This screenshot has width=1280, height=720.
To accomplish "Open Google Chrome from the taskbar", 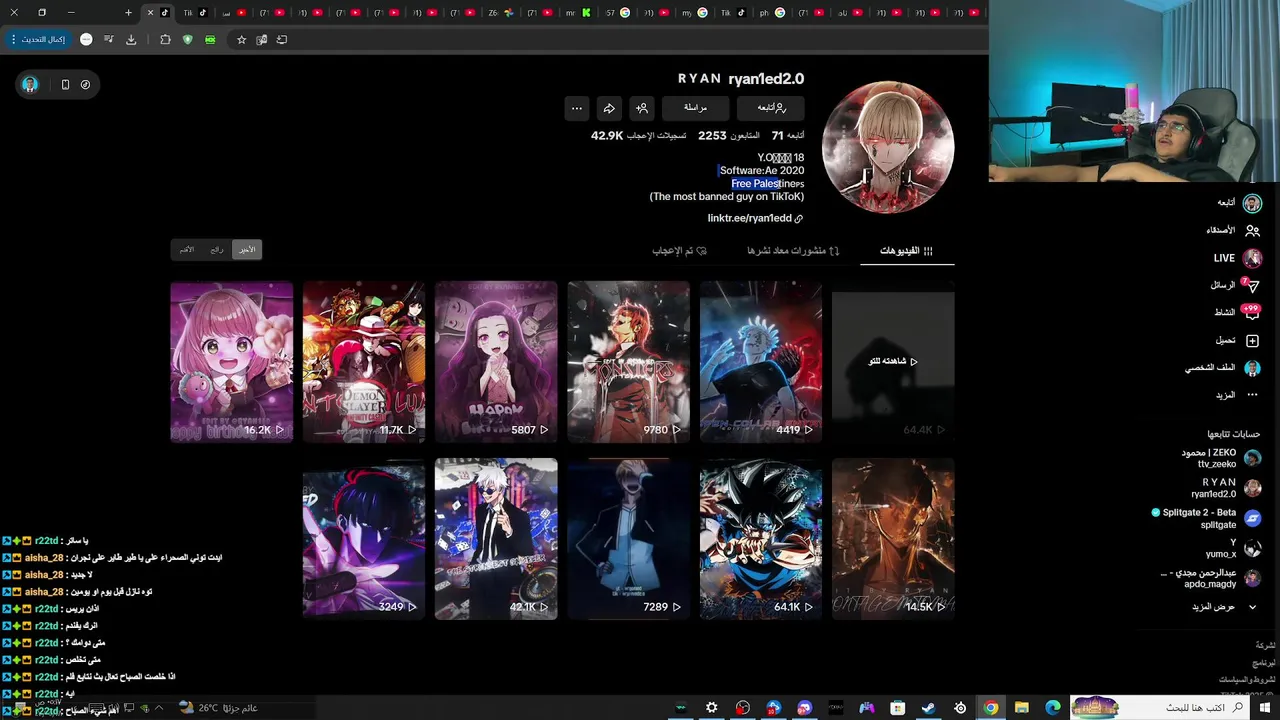I will [990, 707].
